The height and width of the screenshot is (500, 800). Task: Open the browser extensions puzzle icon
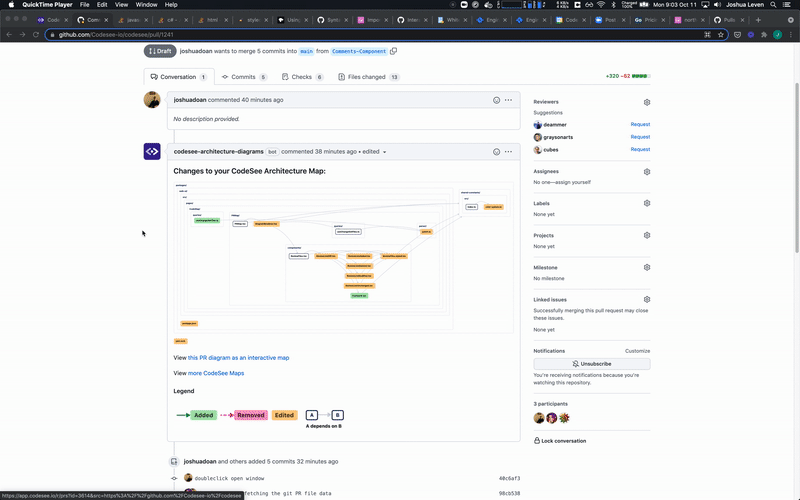point(764,35)
